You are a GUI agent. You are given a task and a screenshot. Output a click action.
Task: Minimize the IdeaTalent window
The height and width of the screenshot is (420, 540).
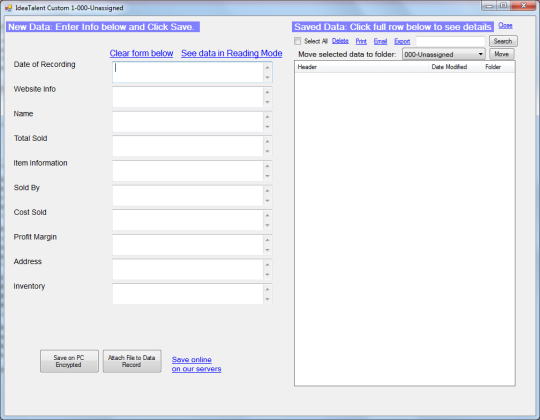489,6
